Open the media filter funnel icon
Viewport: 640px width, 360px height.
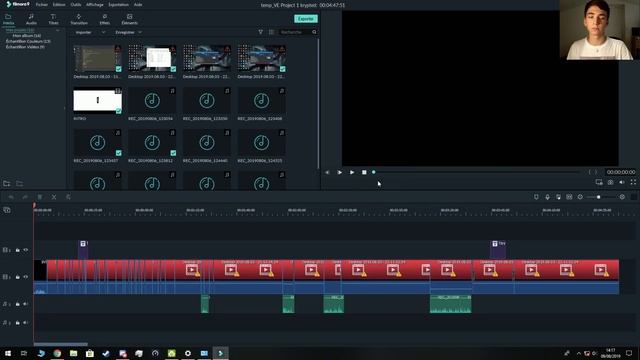(260, 32)
